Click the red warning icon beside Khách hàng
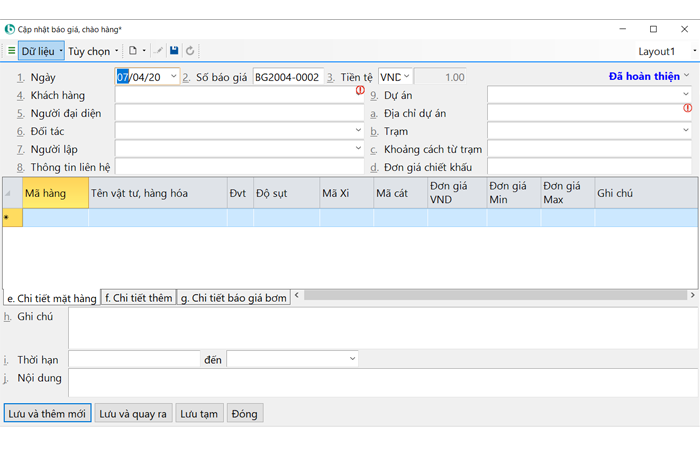This screenshot has height=450, width=700. coord(360,91)
